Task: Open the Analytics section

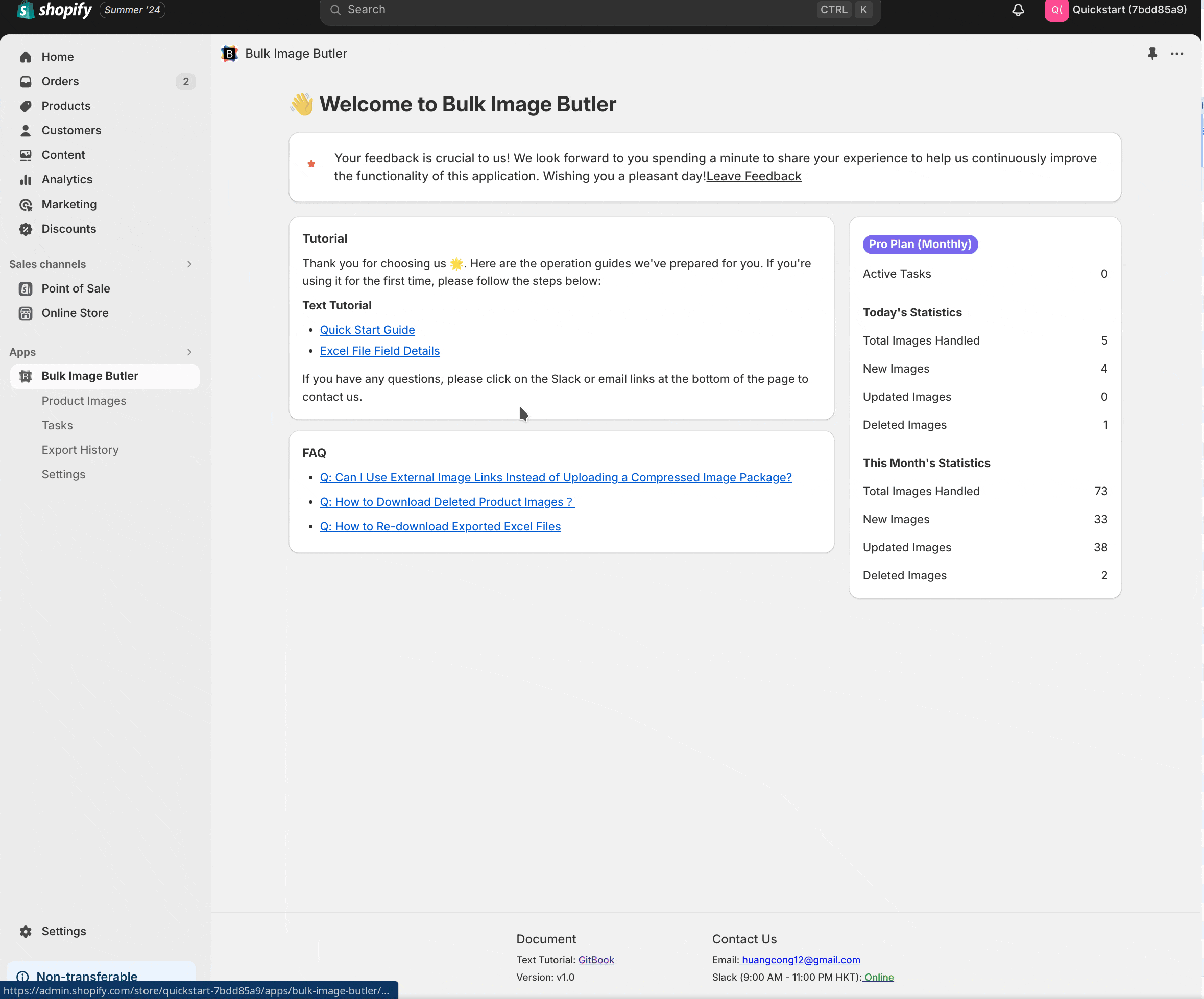Action: click(66, 179)
